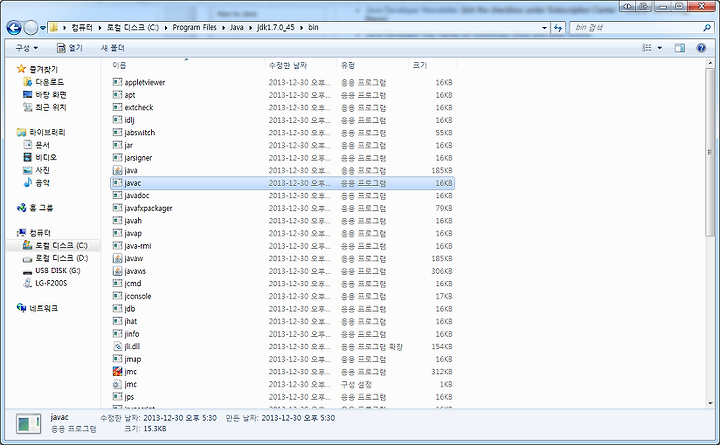
Task: Click the javadoc file icon
Action: coord(118,195)
